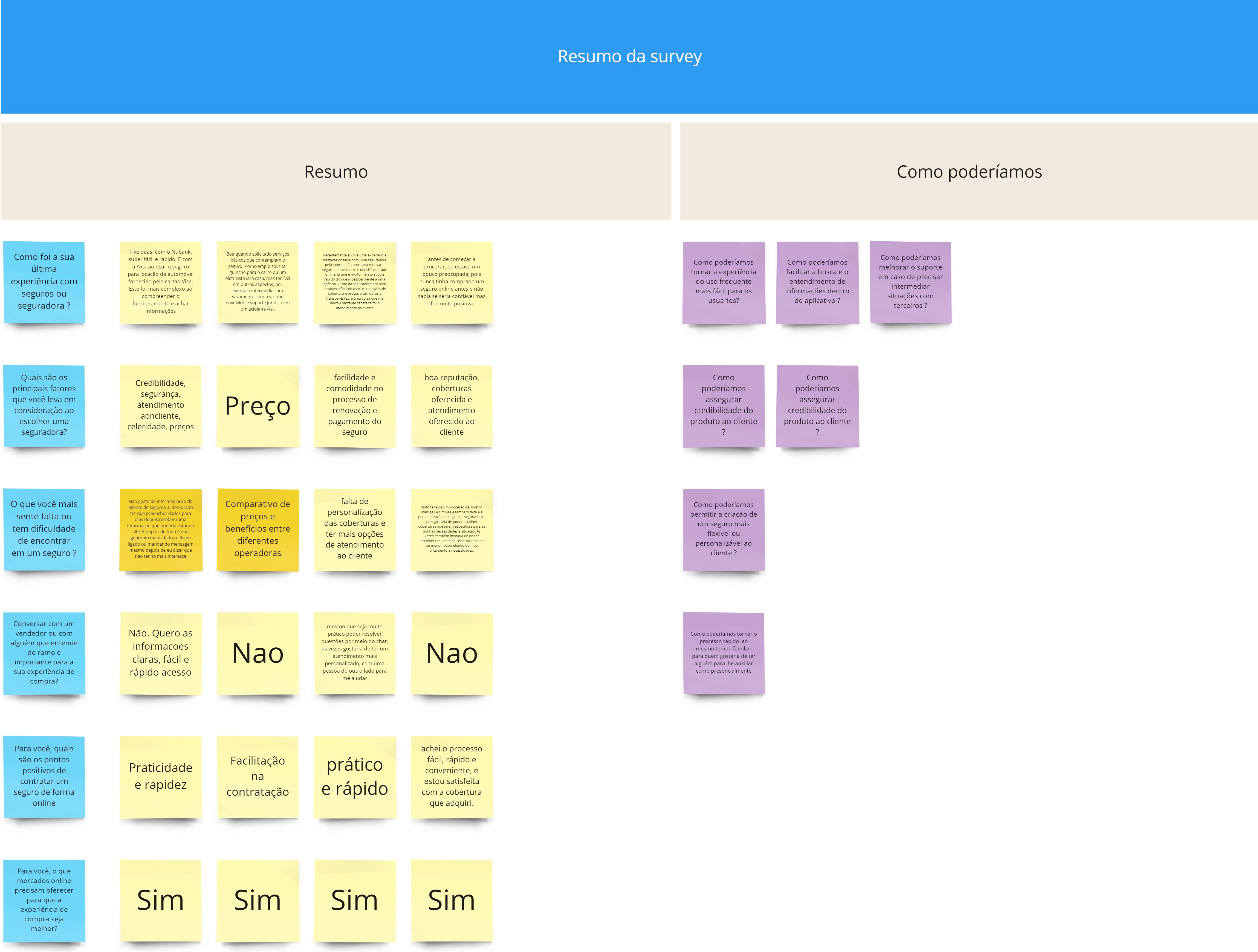The image size is (1258, 952).
Task: Click note 'Facilitação na contratação'
Action: (x=258, y=776)
